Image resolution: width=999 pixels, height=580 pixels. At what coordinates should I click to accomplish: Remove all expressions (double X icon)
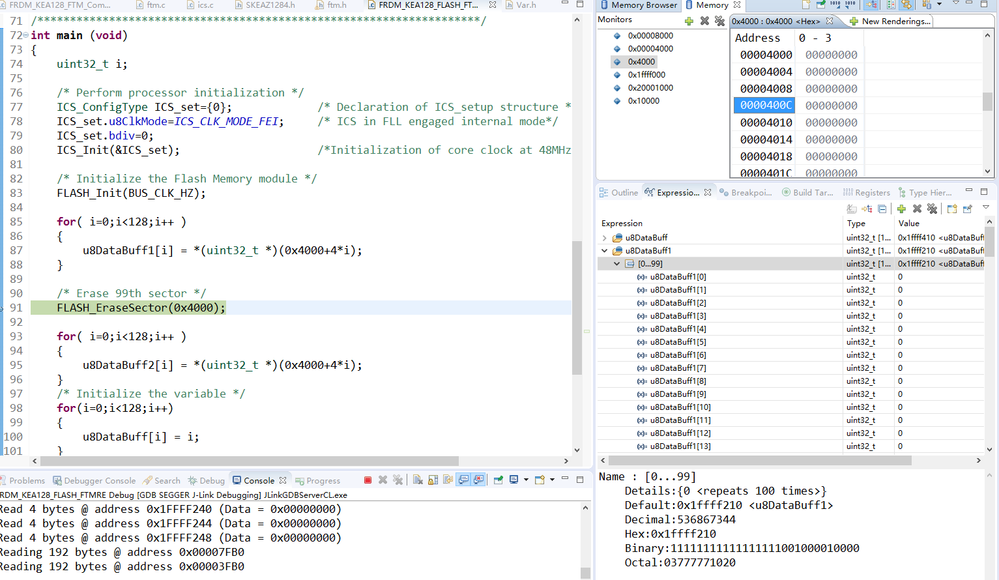coord(932,209)
